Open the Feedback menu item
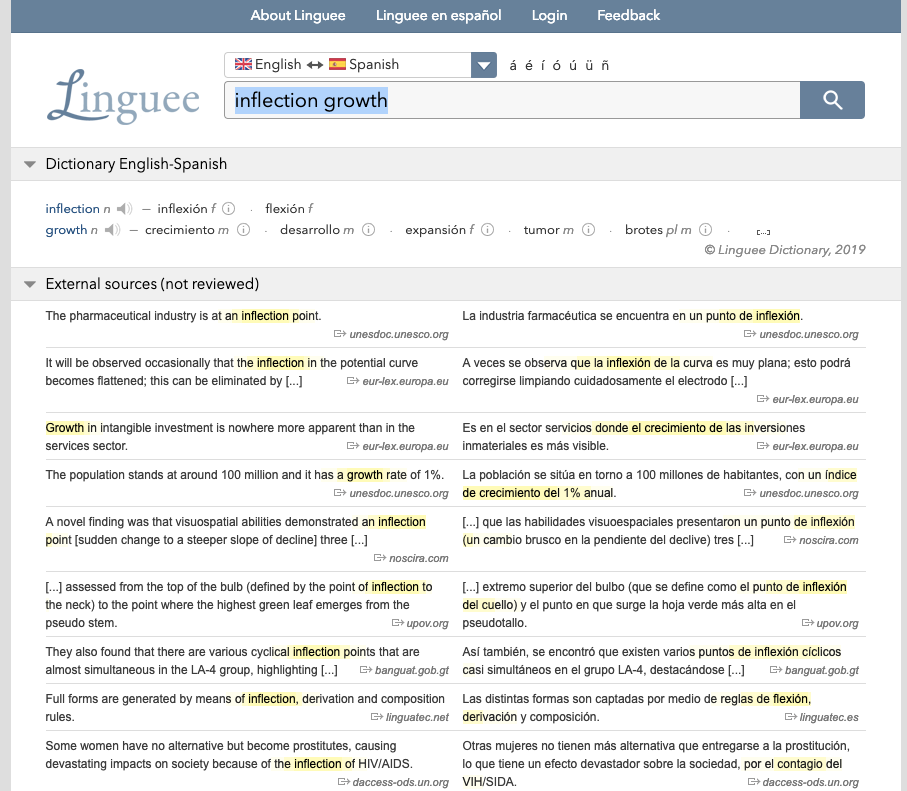 628,15
